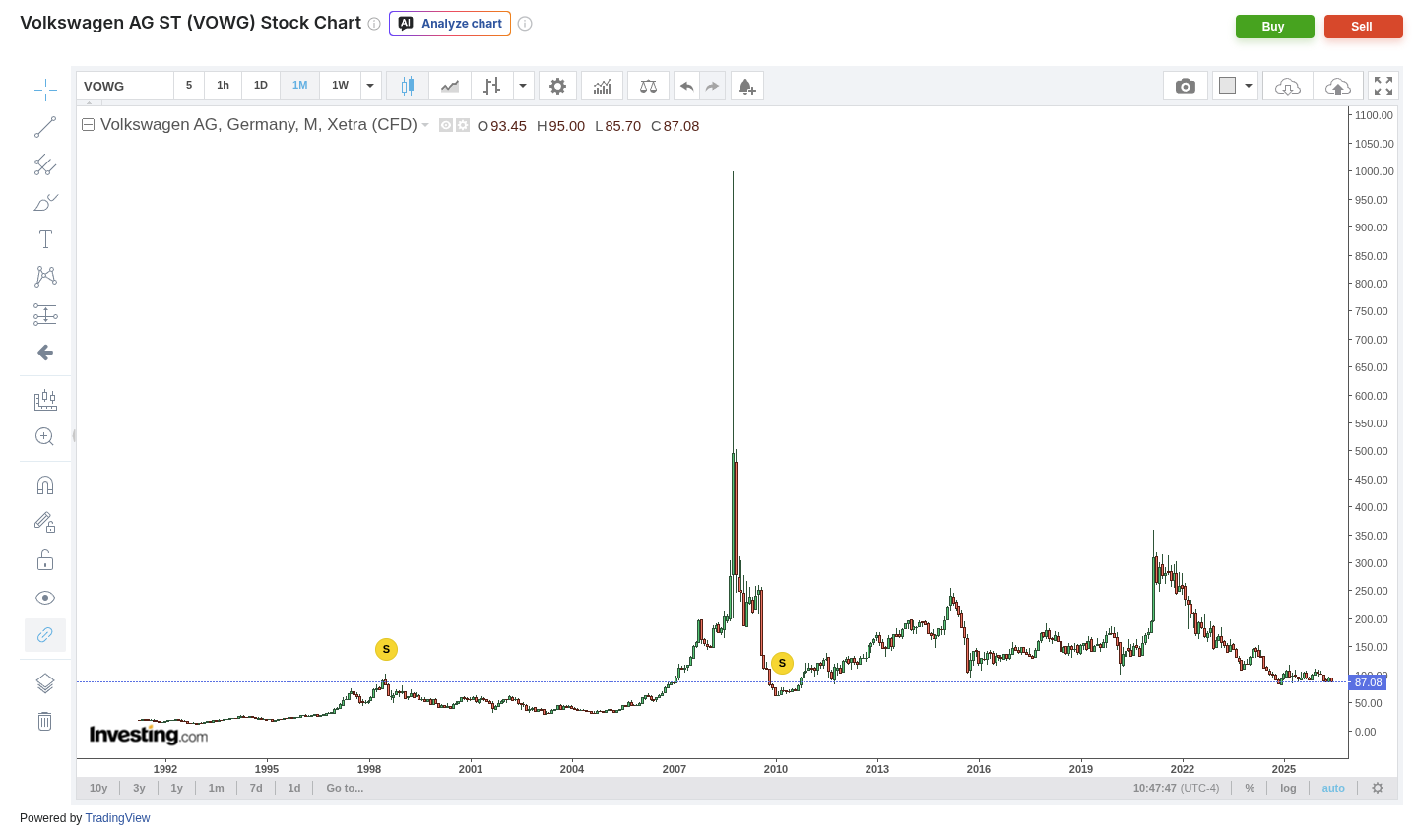Click Analyze chart button
Image resolution: width=1415 pixels, height=840 pixels.
(x=450, y=24)
